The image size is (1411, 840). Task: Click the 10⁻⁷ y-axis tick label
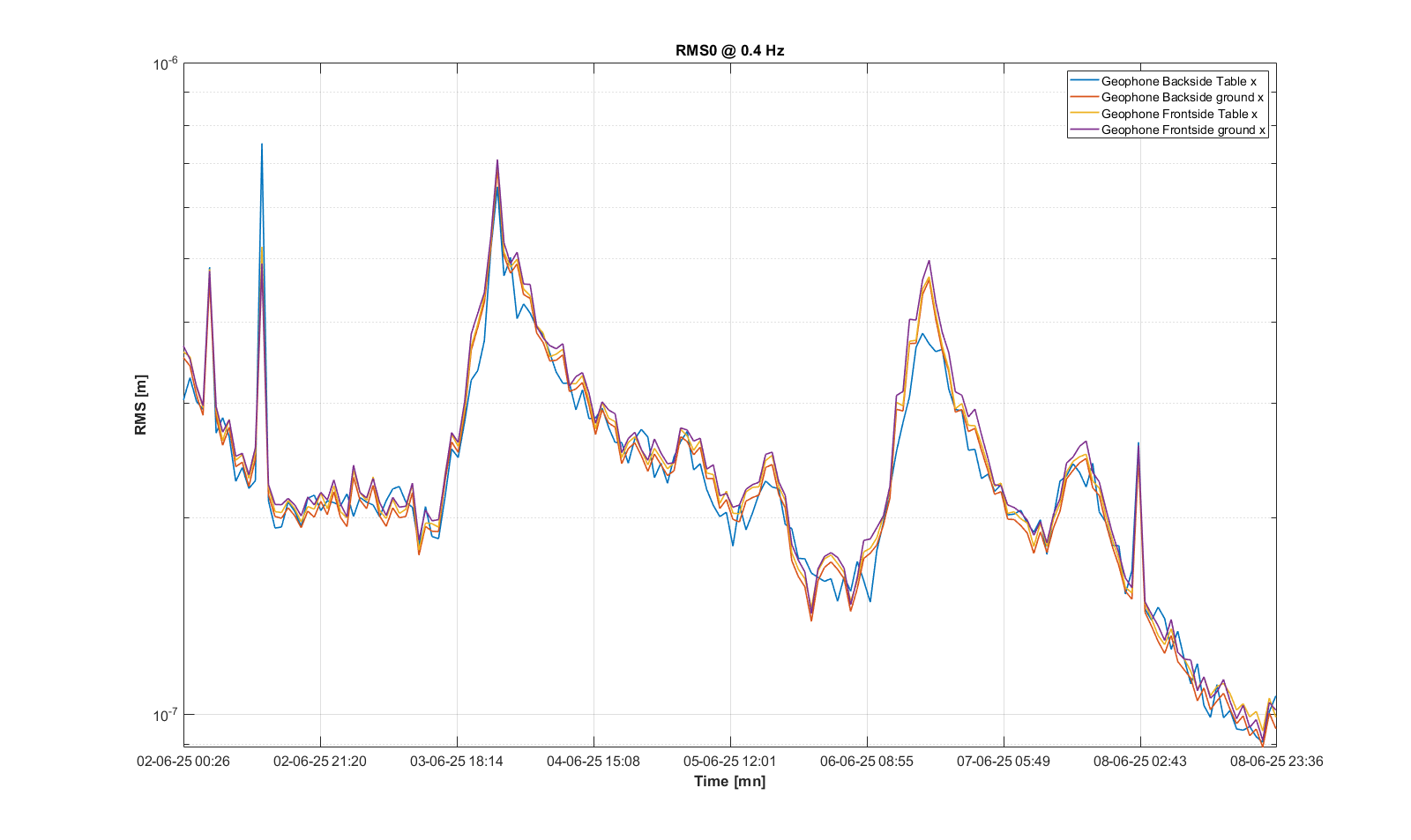point(165,715)
